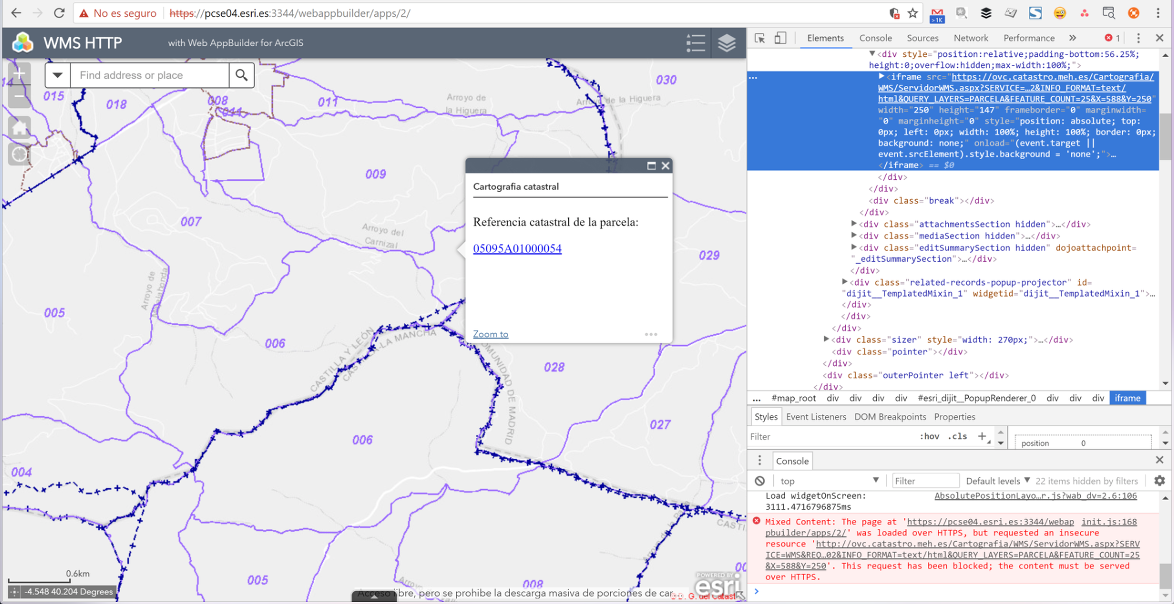Click the coordinates widget icon at bottom left
1174x604 pixels.
15,592
